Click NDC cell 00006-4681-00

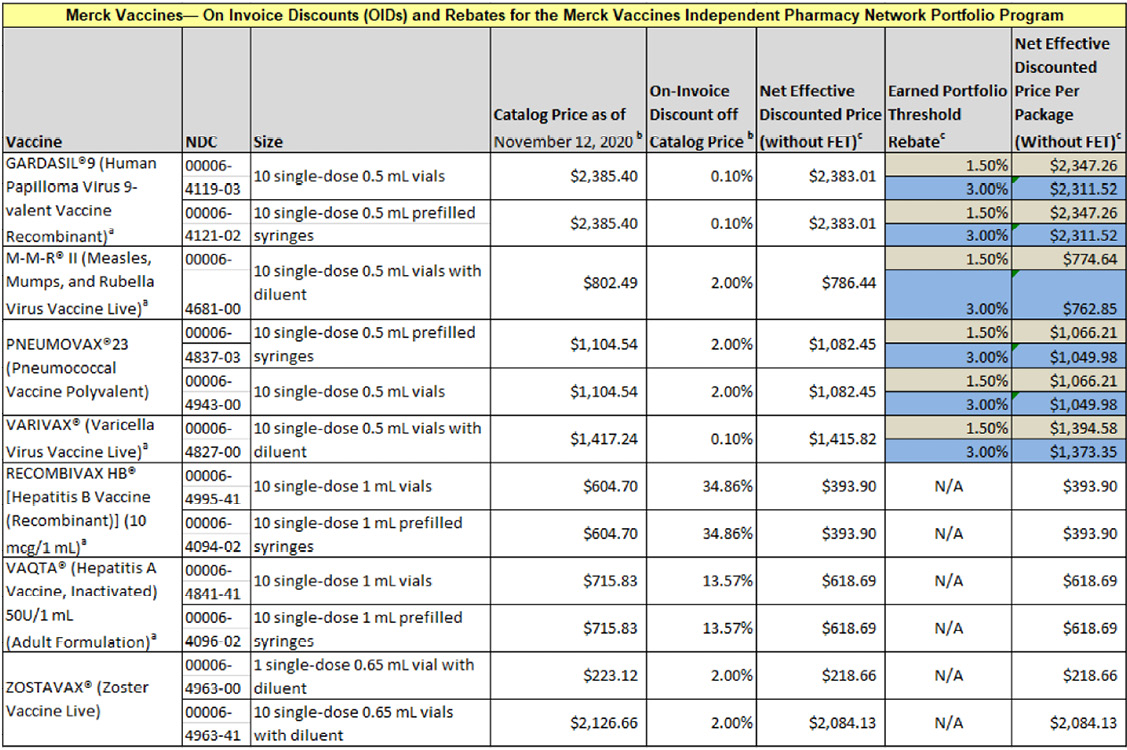point(216,283)
